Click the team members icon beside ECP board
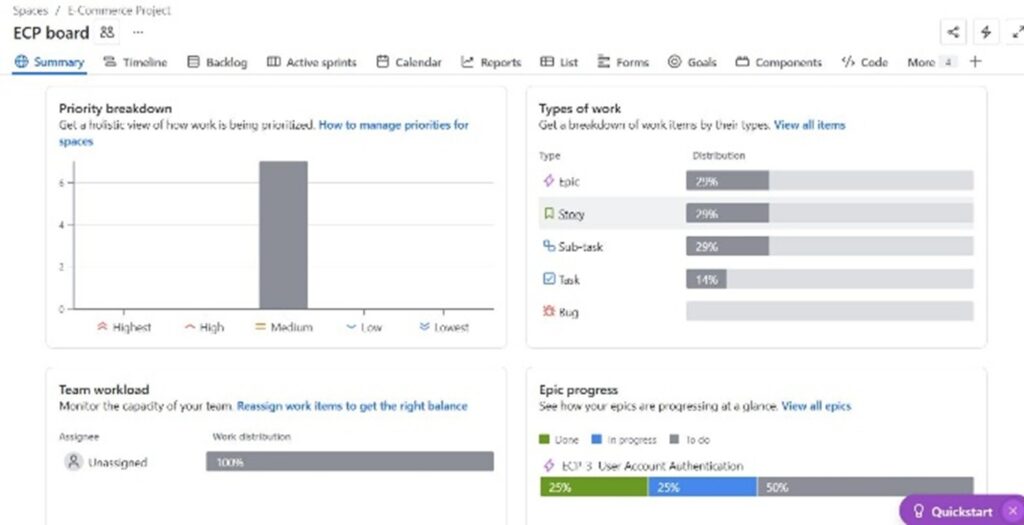This screenshot has width=1024, height=525. (107, 32)
